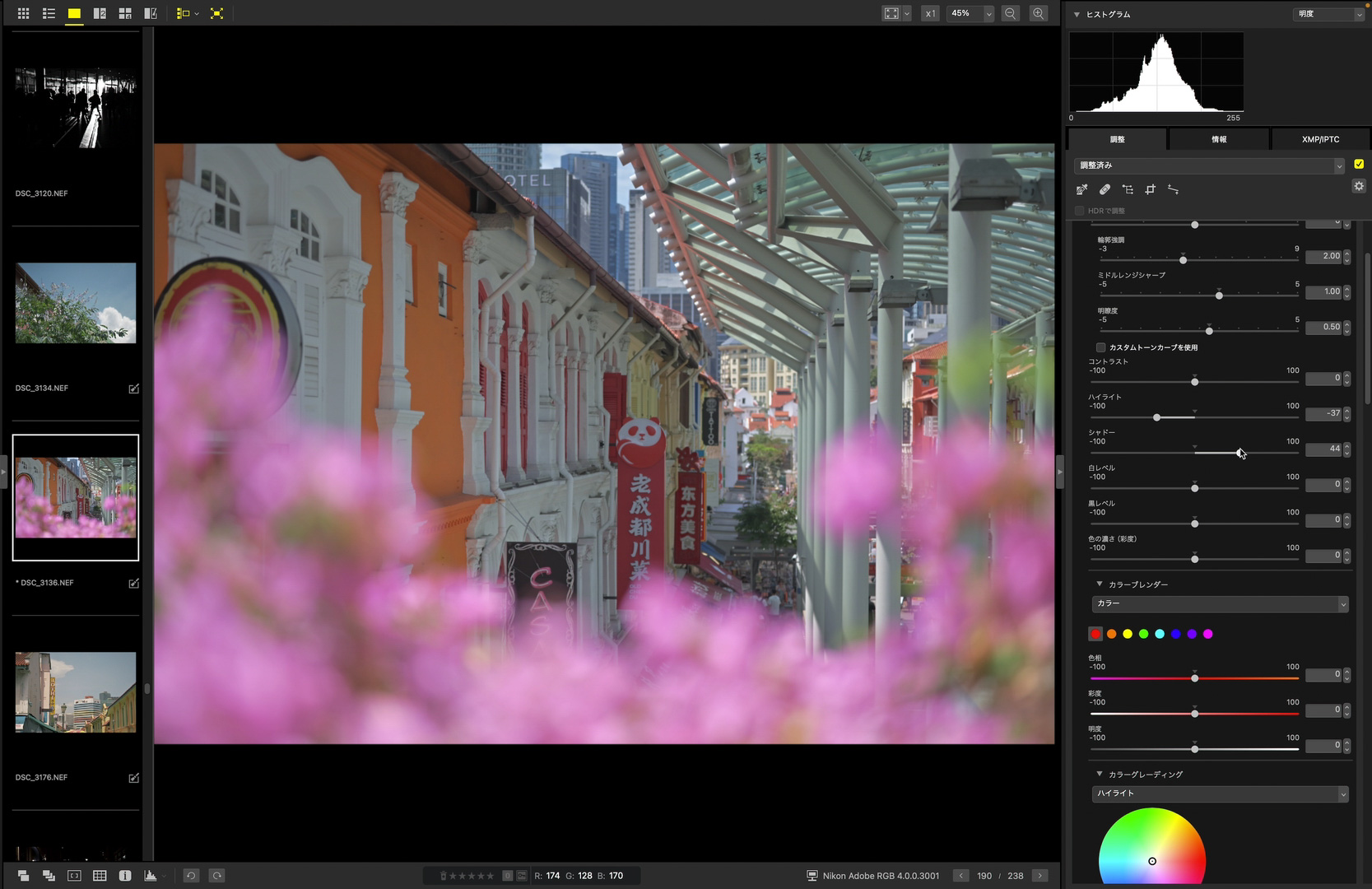Click the zoom out magnifier
Viewport: 1372px width, 889px height.
coord(1011,13)
